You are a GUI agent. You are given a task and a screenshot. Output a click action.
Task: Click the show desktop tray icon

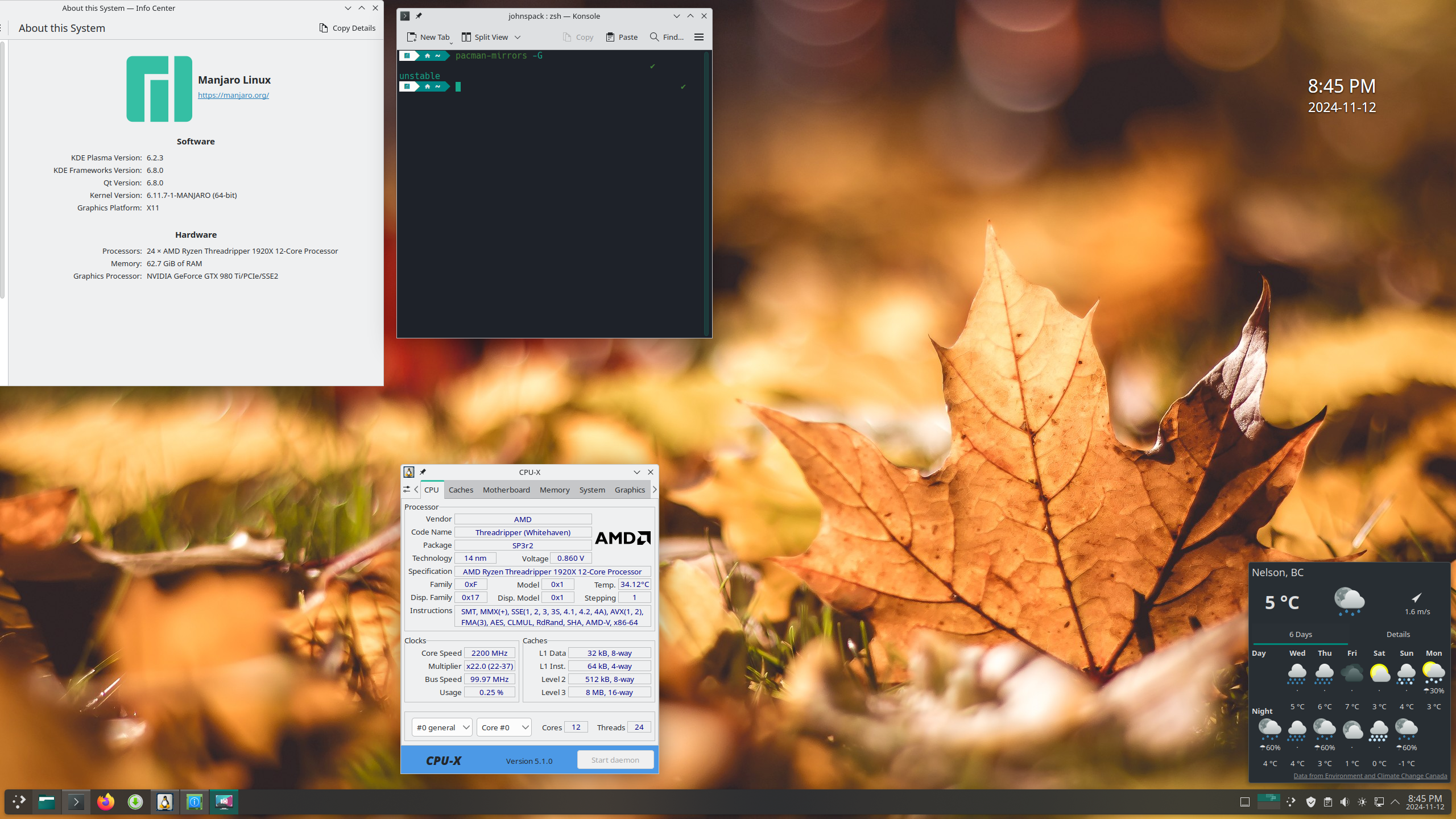point(1244,802)
